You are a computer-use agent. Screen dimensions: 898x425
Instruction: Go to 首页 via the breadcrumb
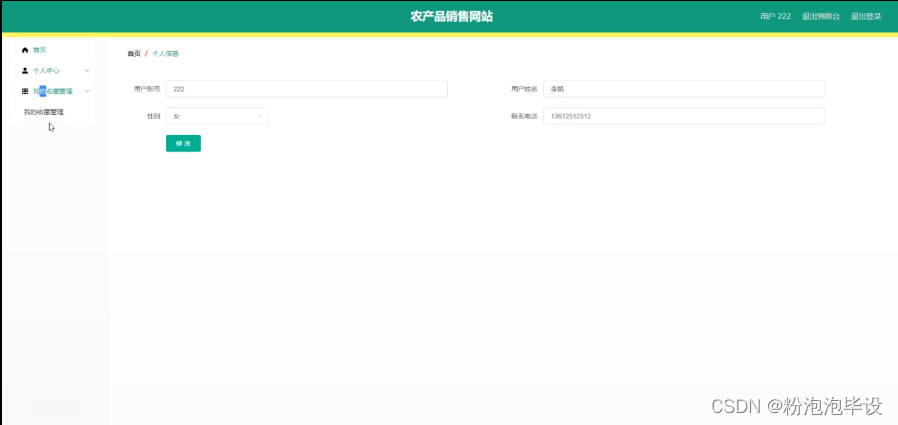pos(134,53)
